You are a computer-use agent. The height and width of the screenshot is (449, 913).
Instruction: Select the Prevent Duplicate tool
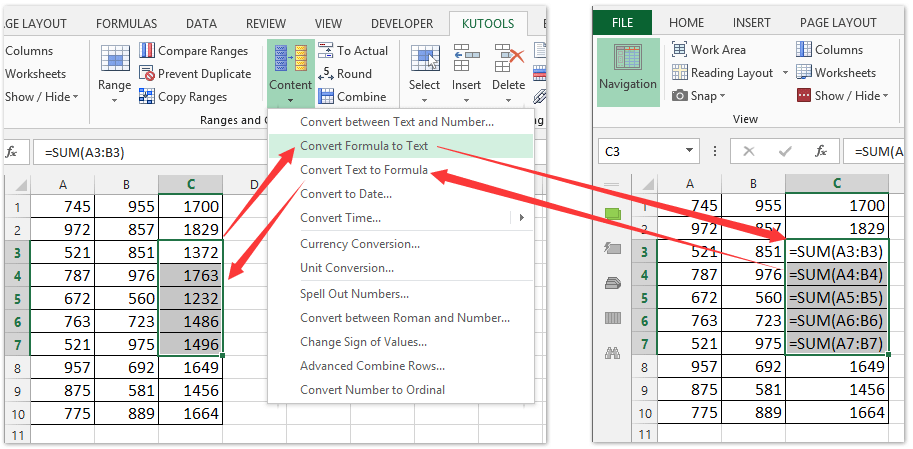pyautogui.click(x=147, y=74)
